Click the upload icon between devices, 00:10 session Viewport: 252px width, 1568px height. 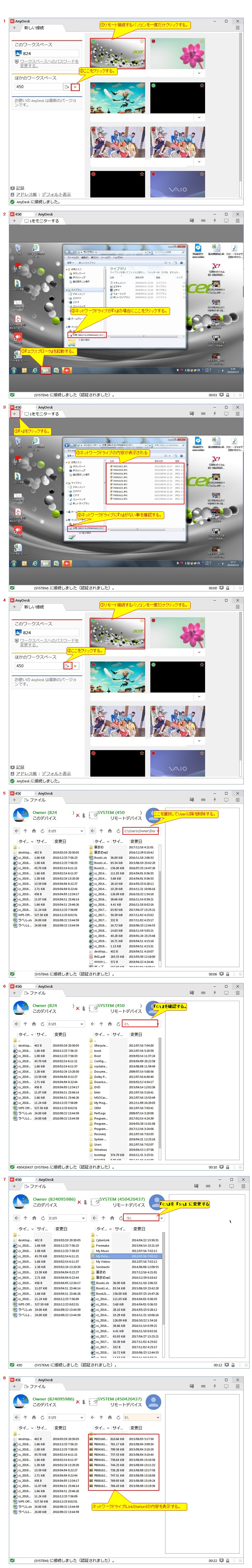point(85,1008)
